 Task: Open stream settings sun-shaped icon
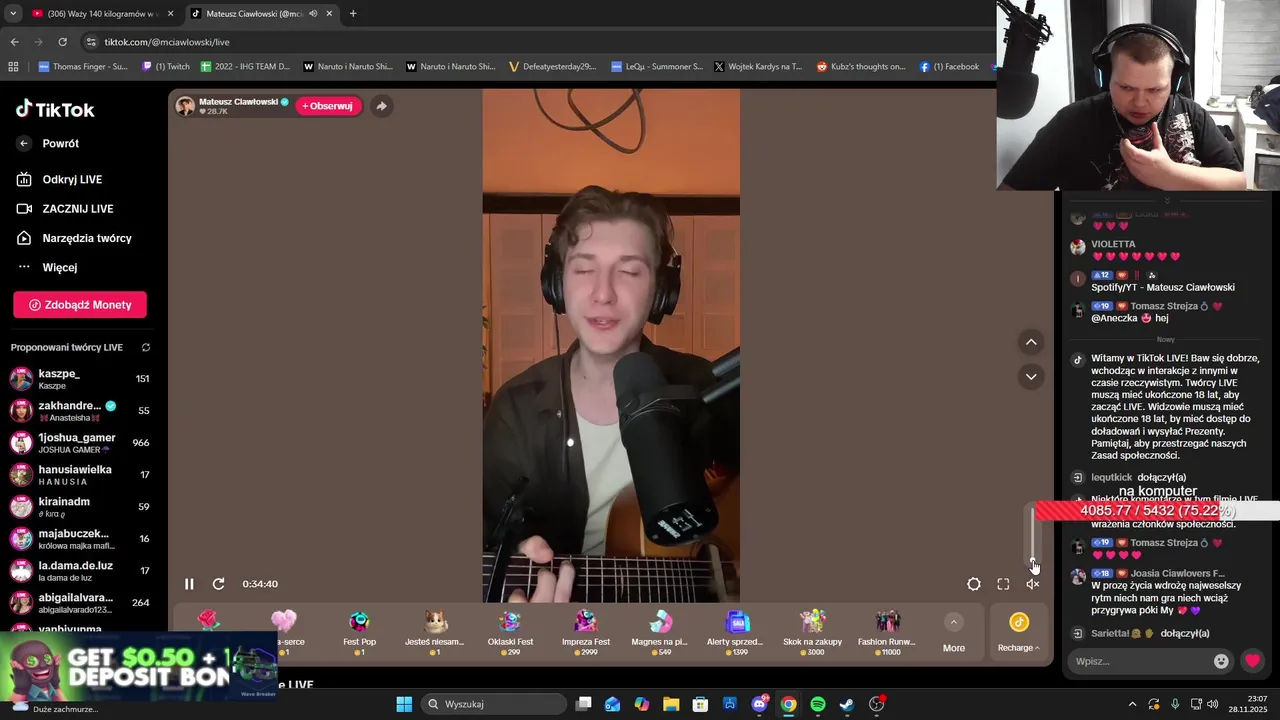pyautogui.click(x=973, y=584)
